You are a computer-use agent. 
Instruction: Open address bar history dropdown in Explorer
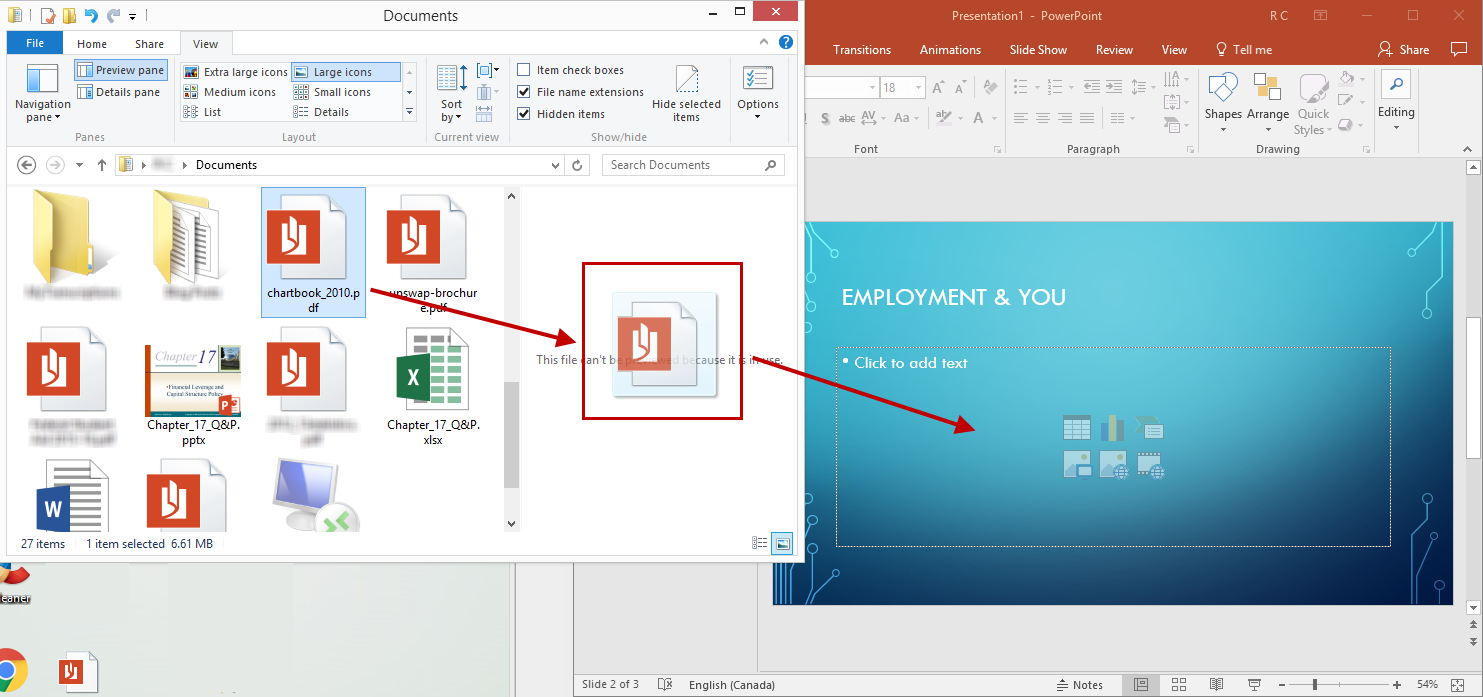point(556,165)
